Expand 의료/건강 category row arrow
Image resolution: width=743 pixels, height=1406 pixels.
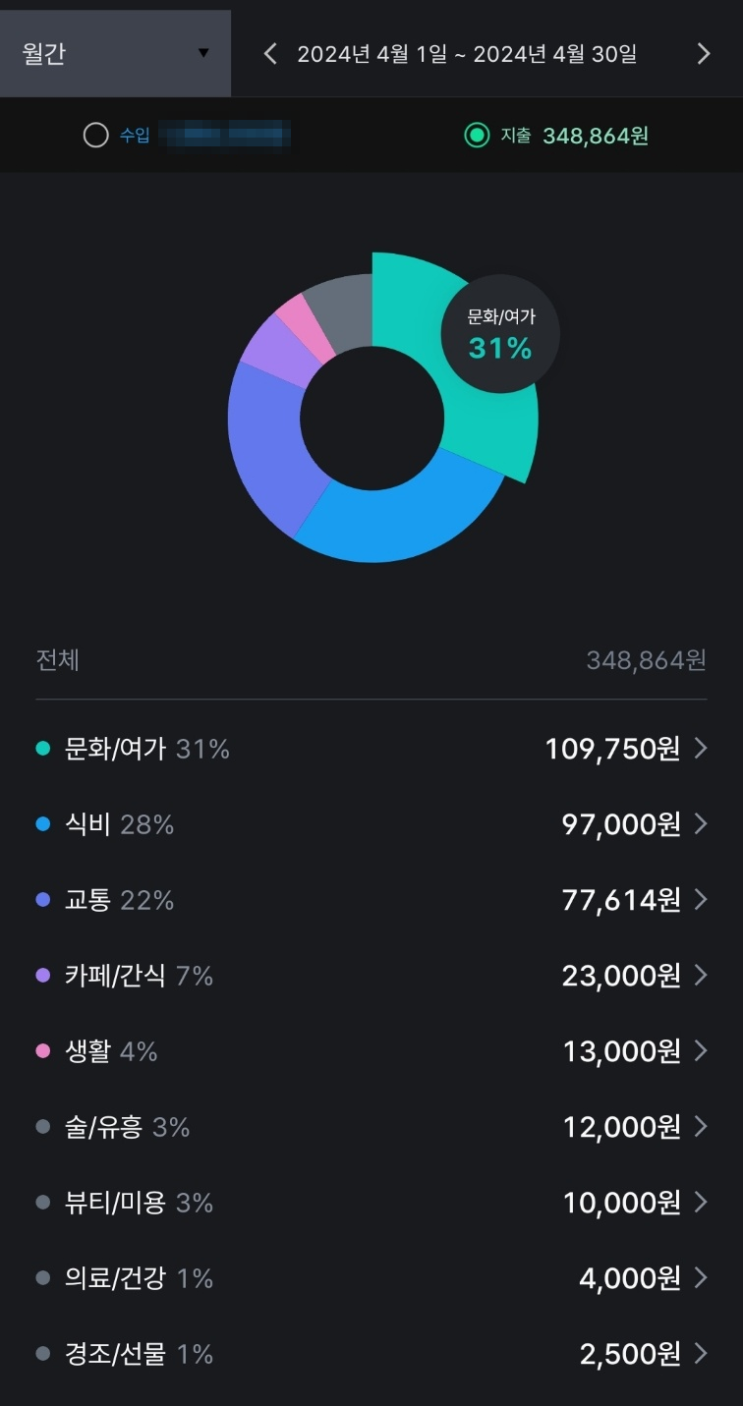700,1278
